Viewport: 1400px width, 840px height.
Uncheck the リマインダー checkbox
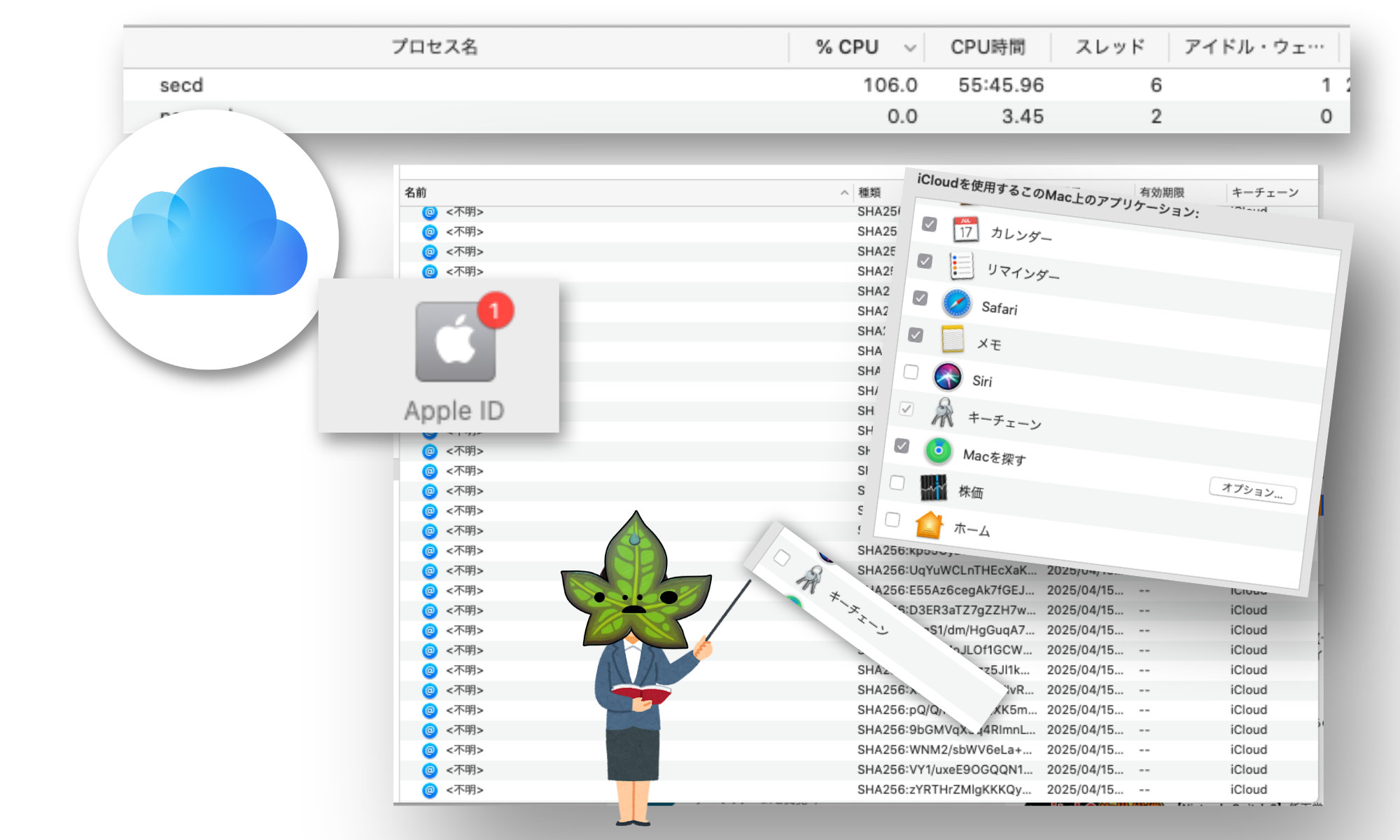click(925, 261)
